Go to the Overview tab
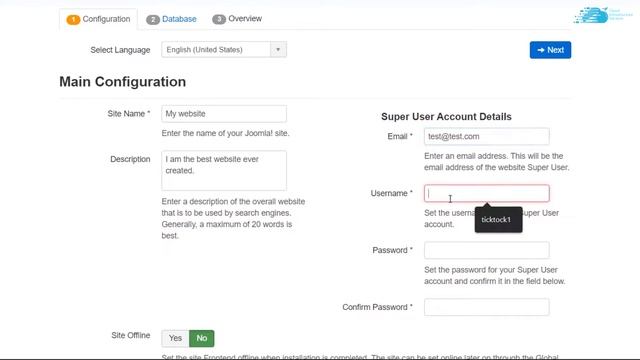The image size is (640, 360). 237,19
